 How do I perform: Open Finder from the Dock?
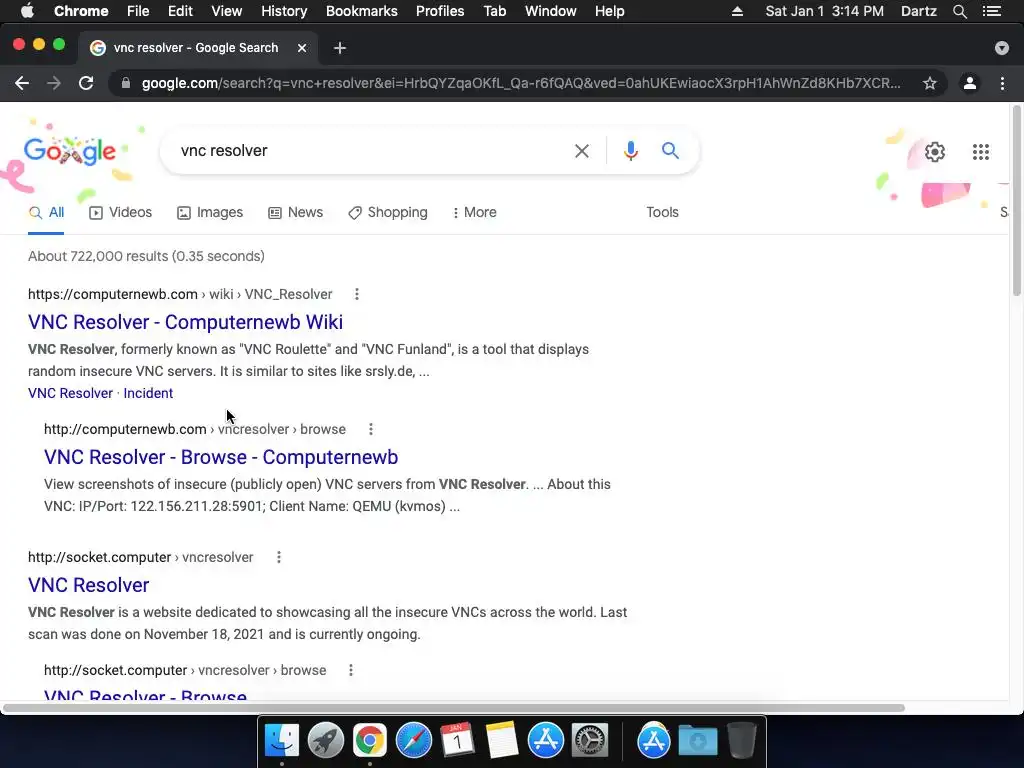point(281,741)
